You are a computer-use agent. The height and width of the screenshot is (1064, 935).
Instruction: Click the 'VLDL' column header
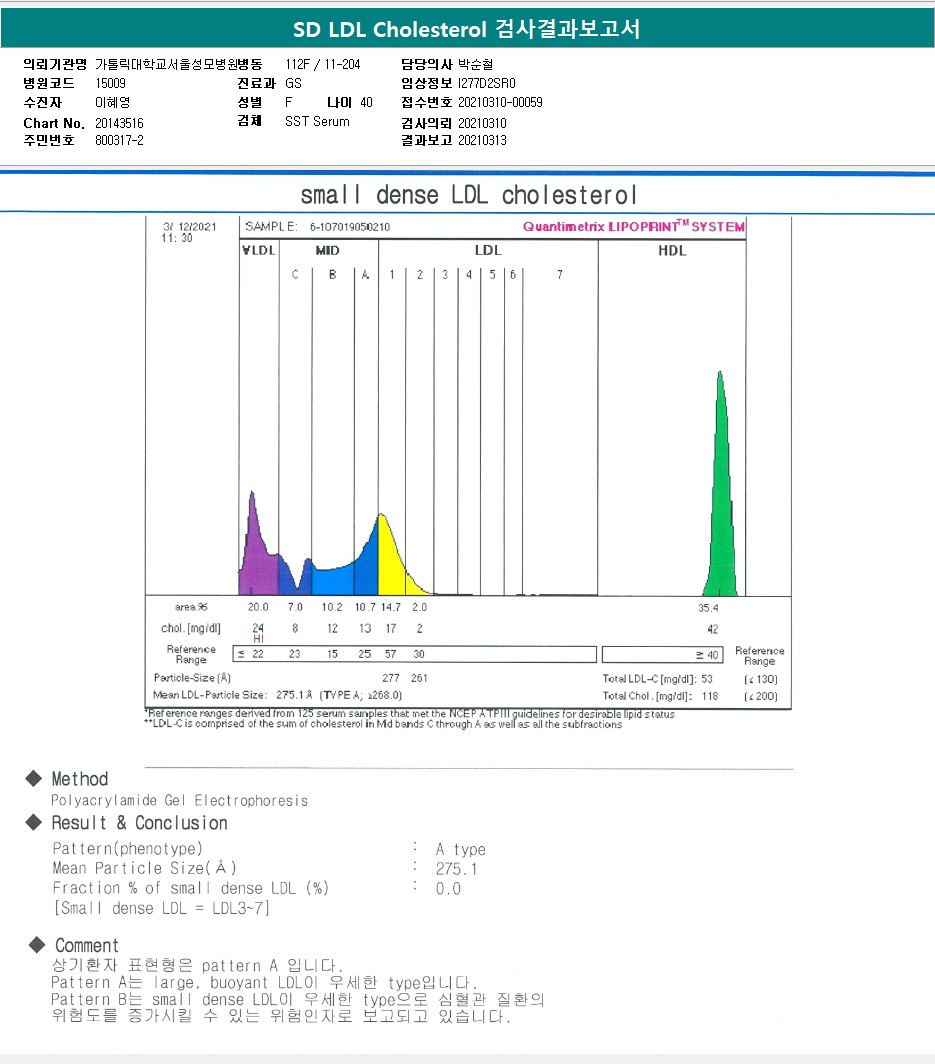coord(259,250)
